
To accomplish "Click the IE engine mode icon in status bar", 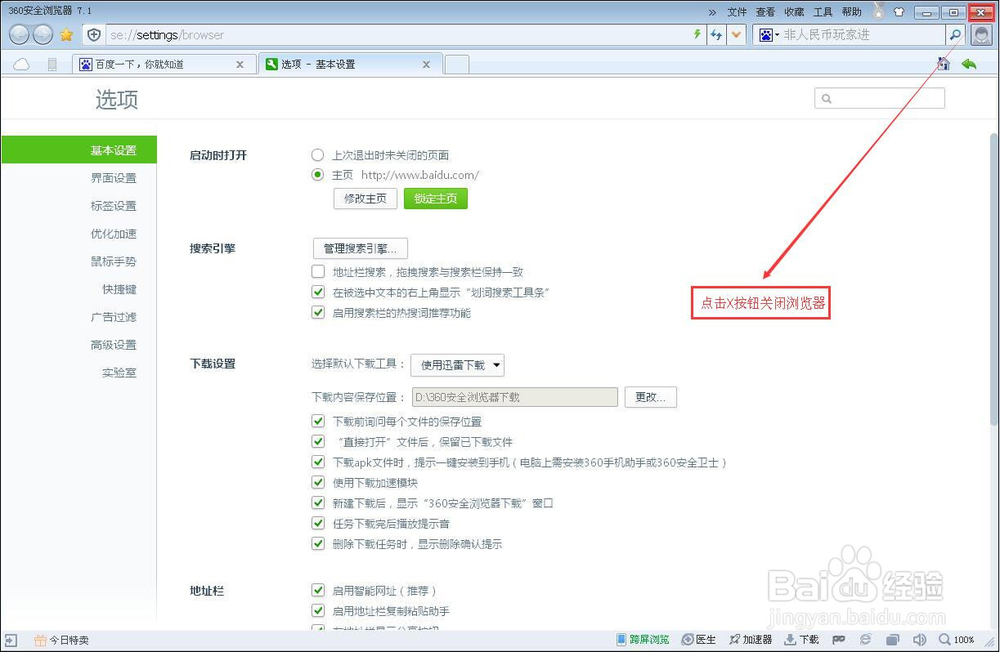I will 865,639.
